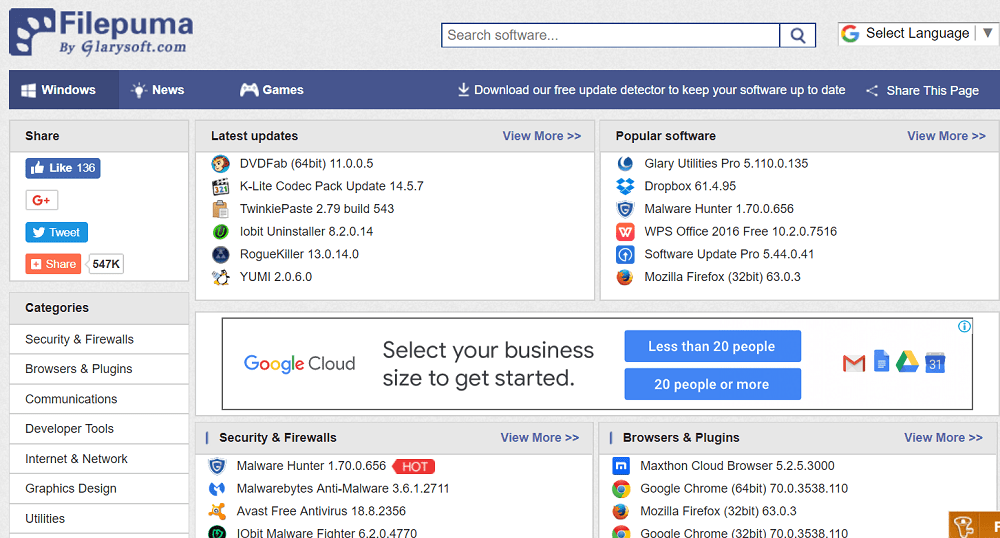Click the Dropbox icon
The width and height of the screenshot is (1000, 538).
tap(625, 187)
